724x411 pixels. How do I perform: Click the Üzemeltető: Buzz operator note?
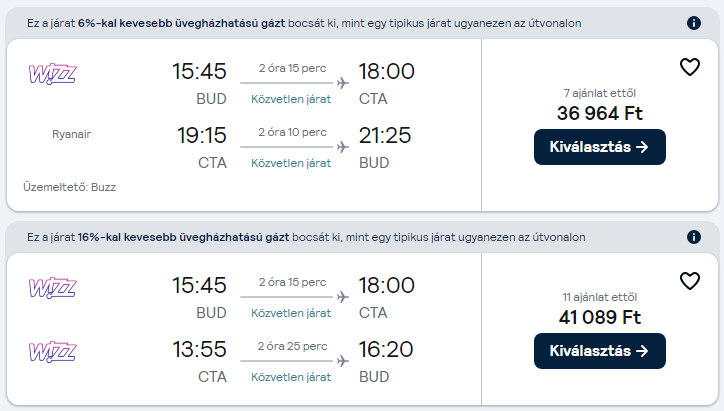coord(70,187)
